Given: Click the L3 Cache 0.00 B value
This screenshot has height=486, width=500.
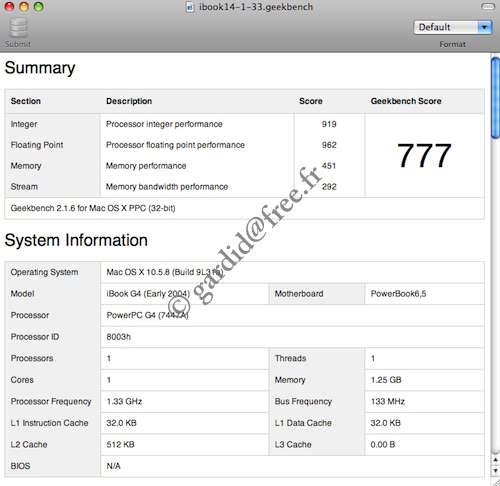Looking at the screenshot, I should [383, 444].
